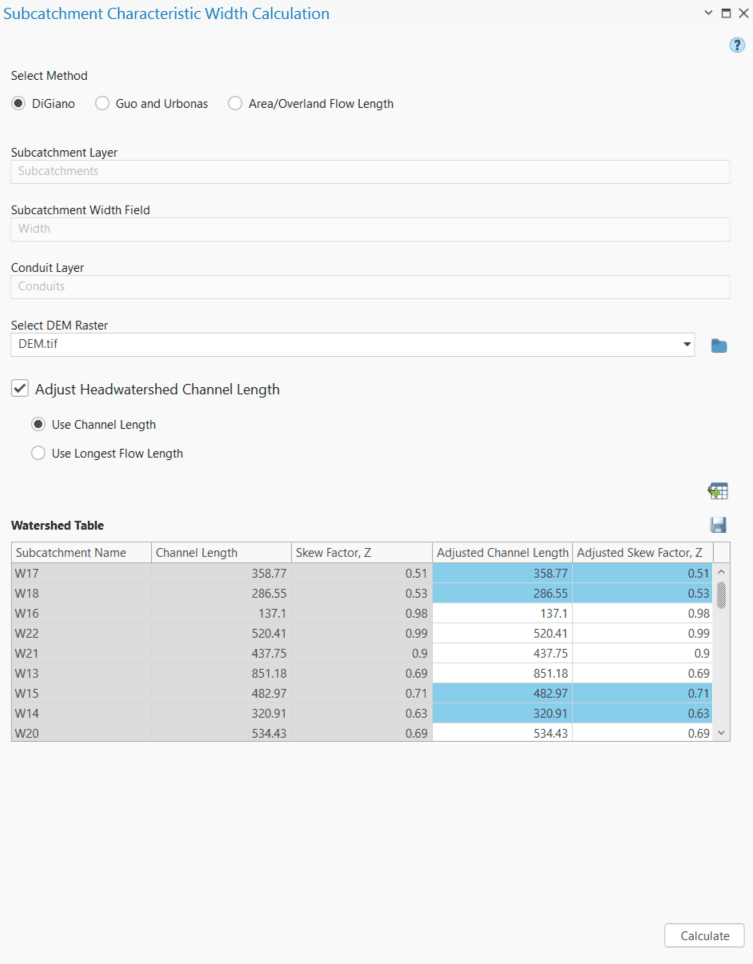Screen dimensions: 753x964
Task: Expand the DEM.tif selection list
Action: coord(689,344)
